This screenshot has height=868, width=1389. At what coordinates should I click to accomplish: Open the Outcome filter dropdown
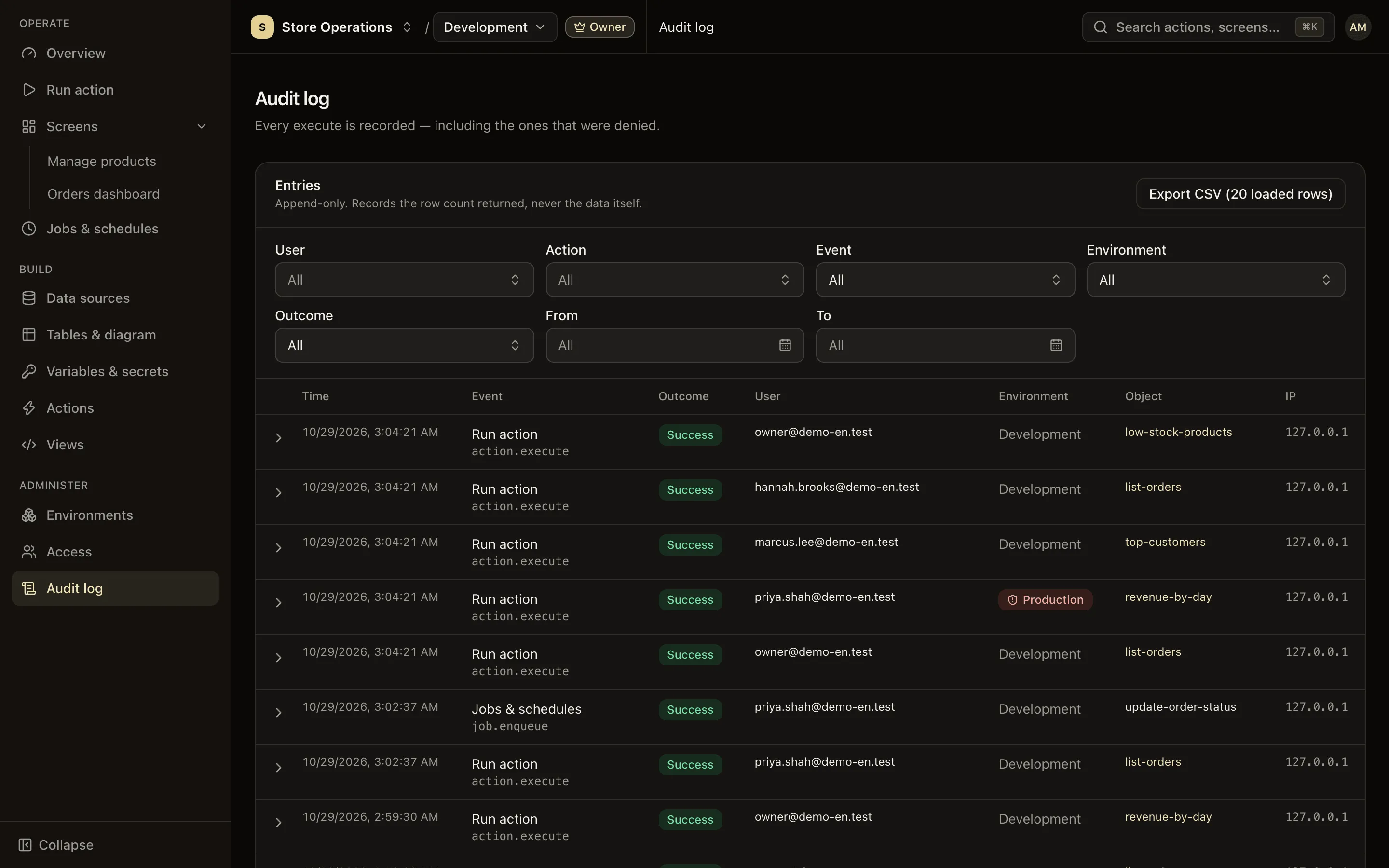404,345
